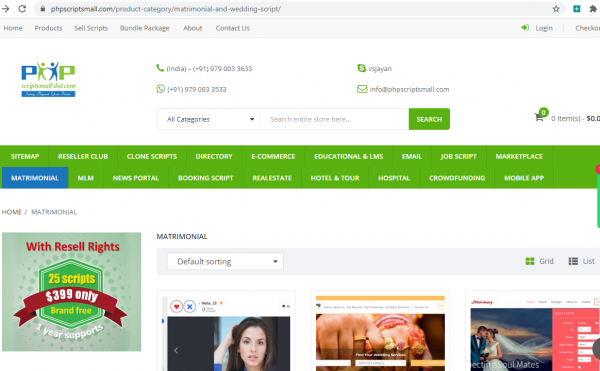Open the Matrimony bride and groom product thumbnail
The width and height of the screenshot is (600, 371).
pyautogui.click(x=535, y=334)
